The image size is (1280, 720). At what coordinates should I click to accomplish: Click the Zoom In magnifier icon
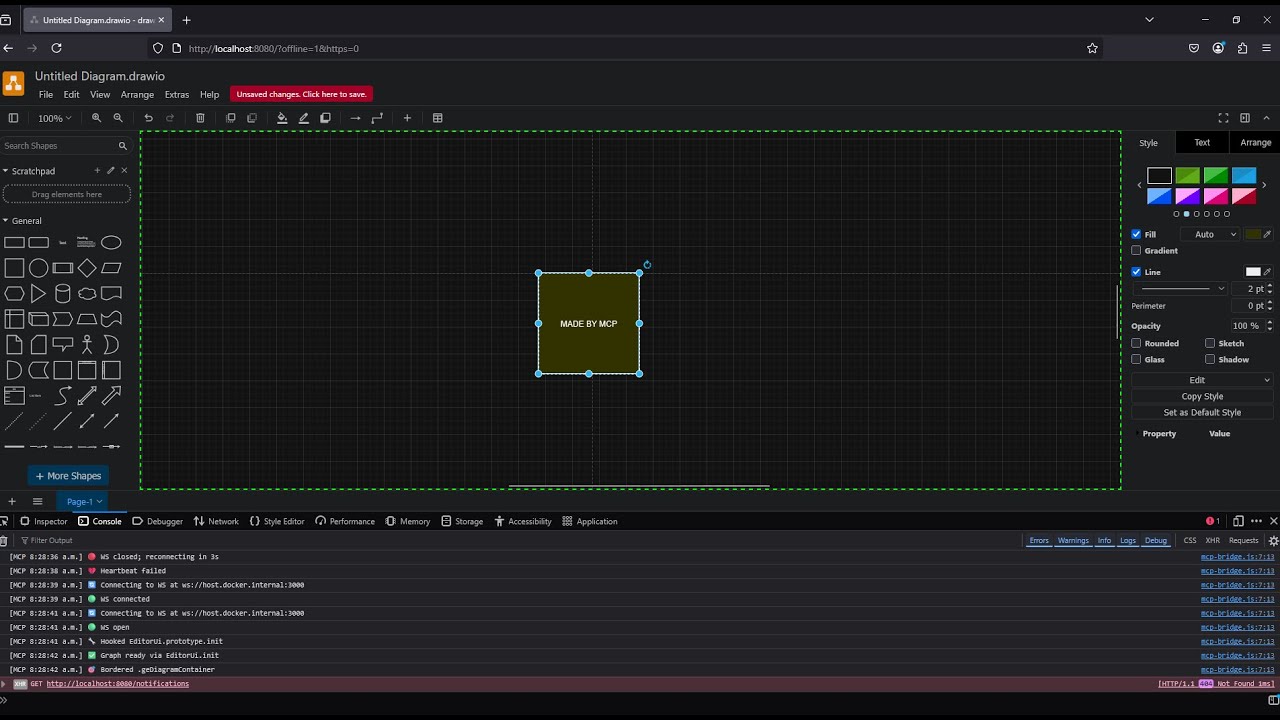click(97, 118)
